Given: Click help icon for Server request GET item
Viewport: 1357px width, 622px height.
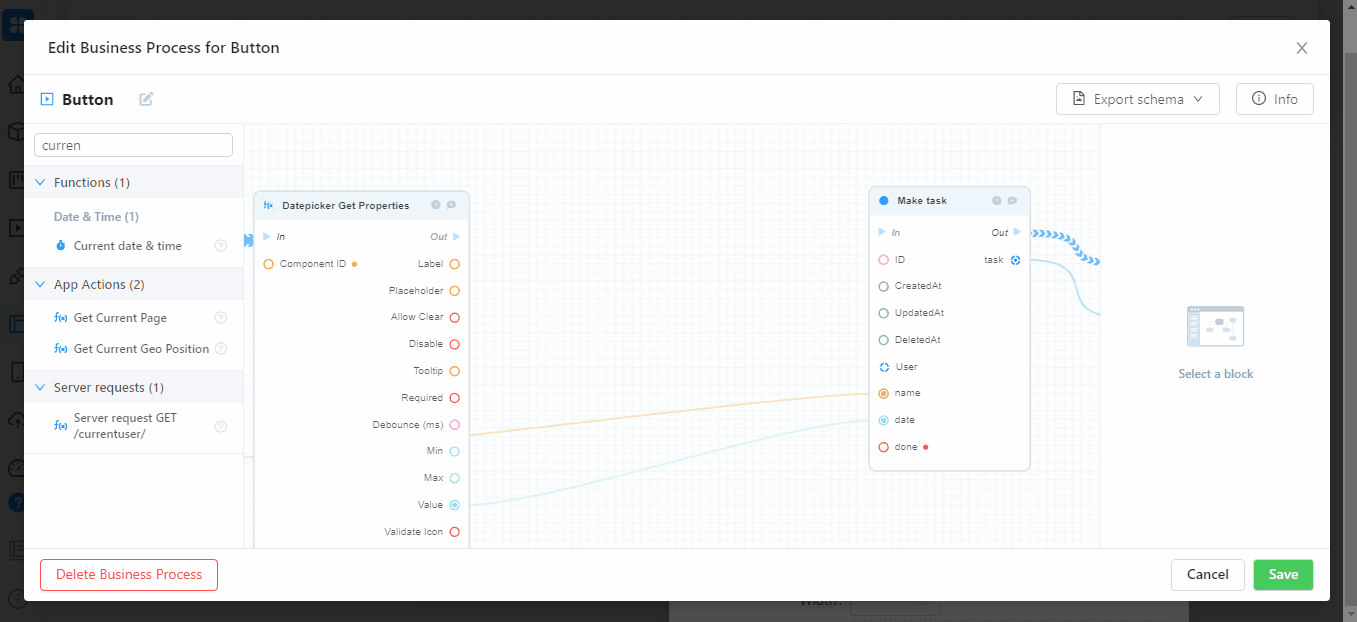Looking at the screenshot, I should [x=221, y=426].
